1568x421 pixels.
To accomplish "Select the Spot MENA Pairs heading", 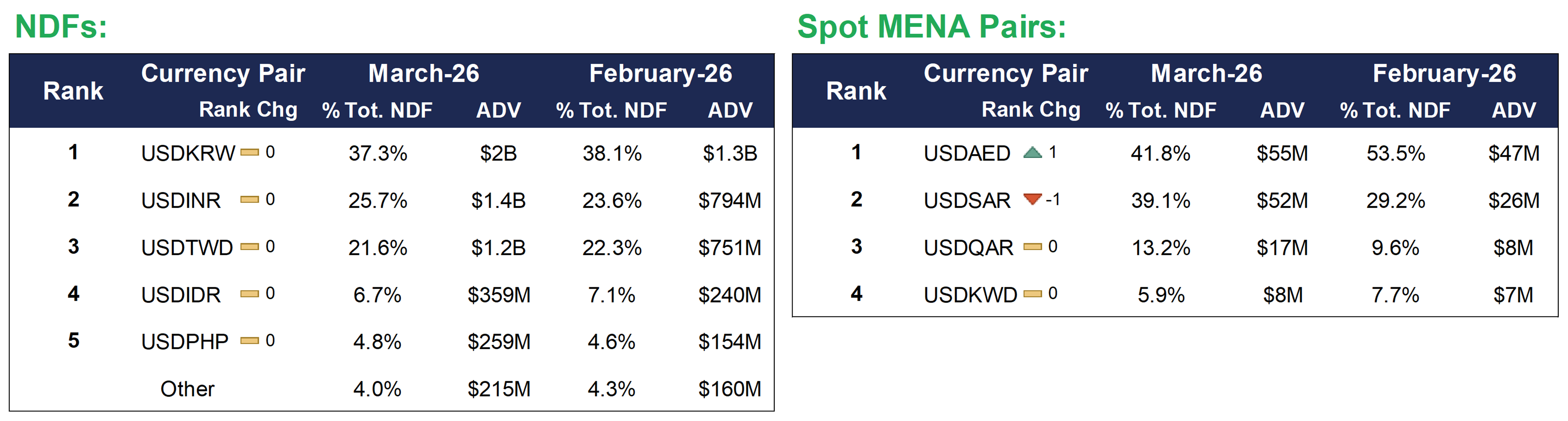I will (x=931, y=27).
